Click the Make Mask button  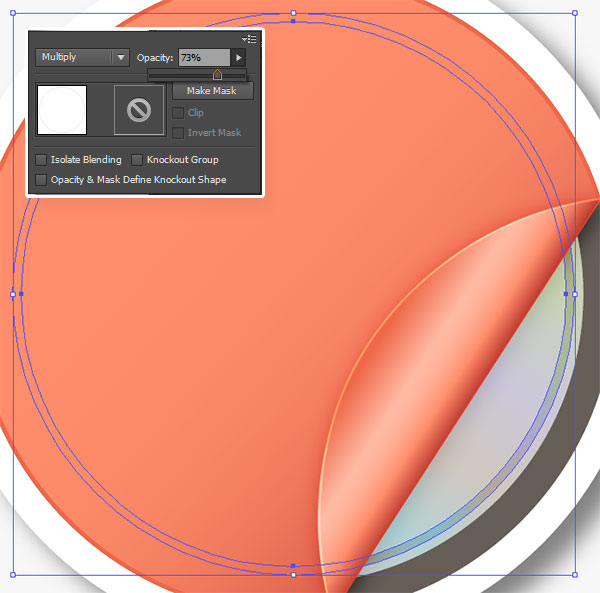pos(212,91)
